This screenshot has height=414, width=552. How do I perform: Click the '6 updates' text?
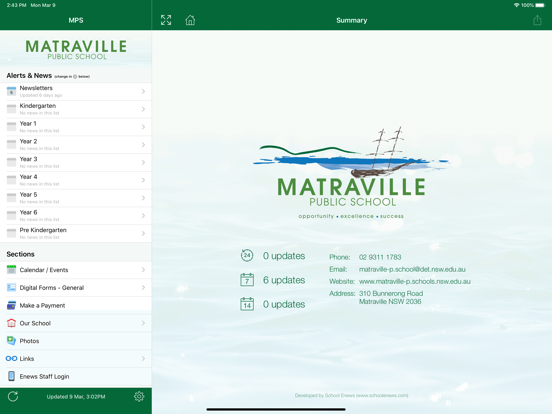(284, 280)
